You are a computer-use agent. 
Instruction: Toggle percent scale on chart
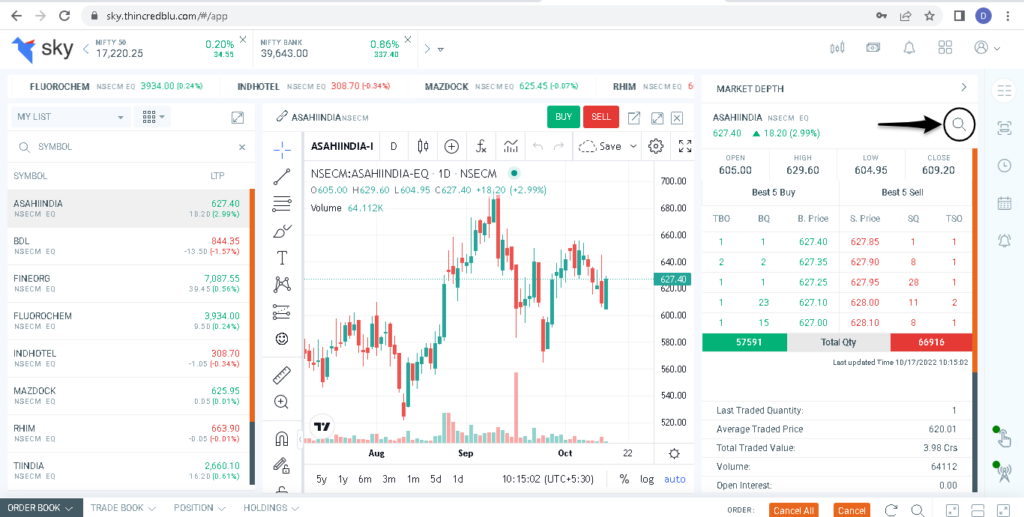(x=624, y=479)
